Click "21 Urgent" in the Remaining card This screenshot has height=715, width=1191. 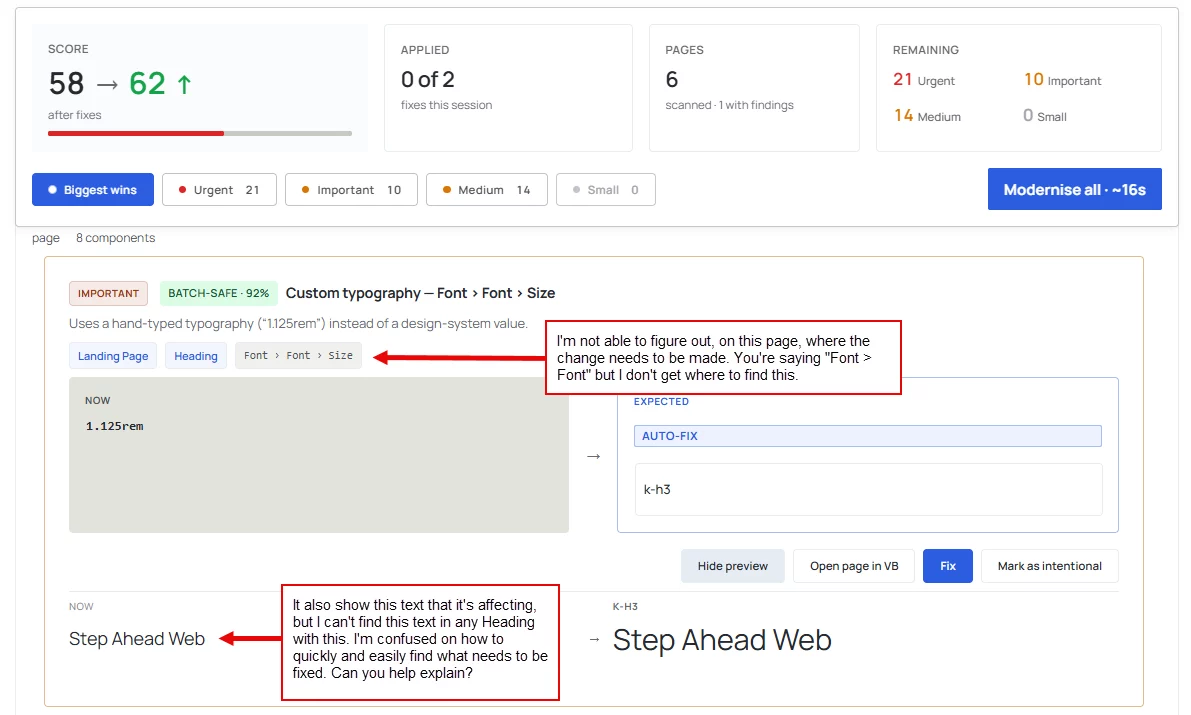924,80
